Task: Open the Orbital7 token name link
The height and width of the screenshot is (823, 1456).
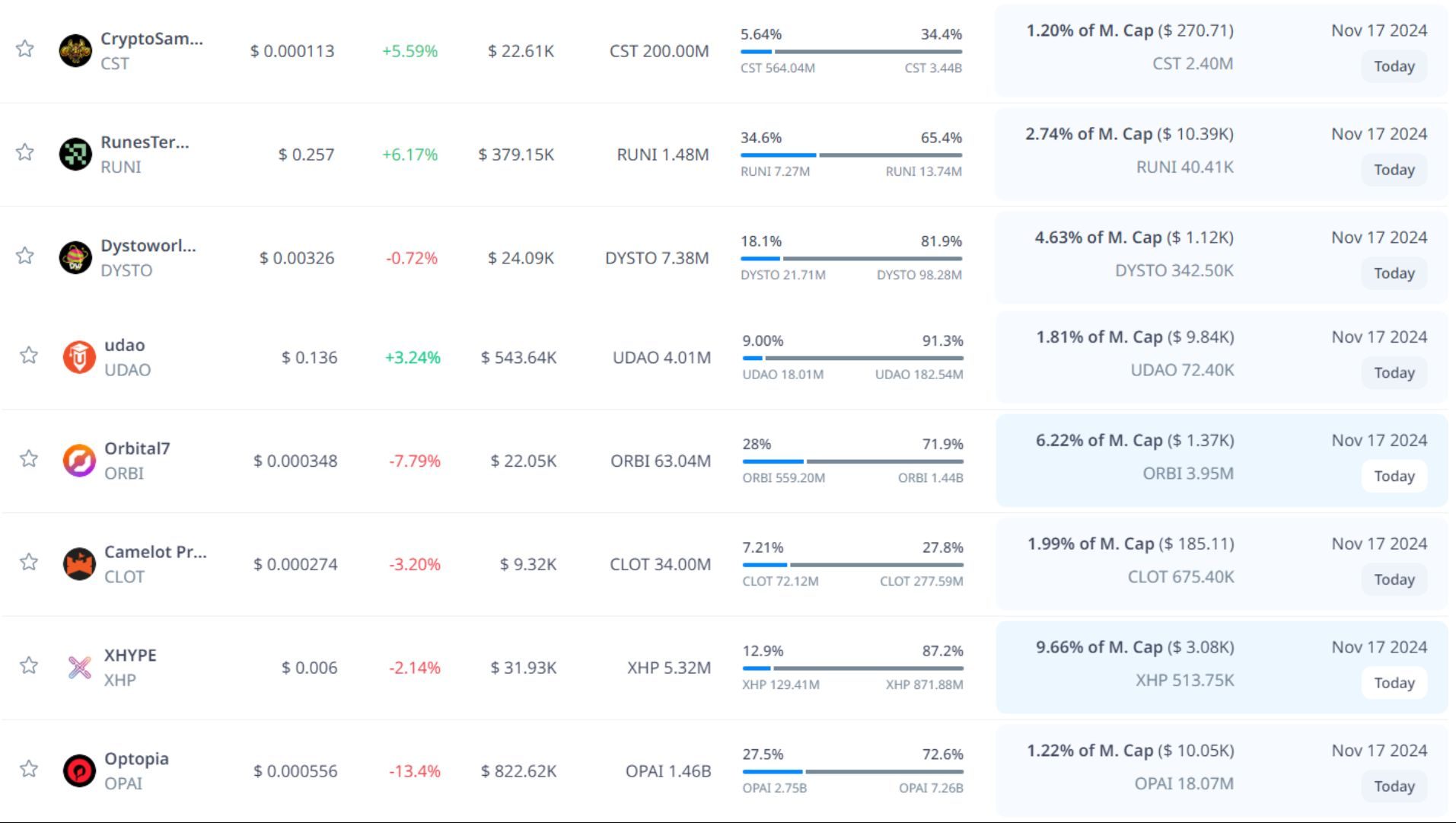Action: click(x=137, y=448)
